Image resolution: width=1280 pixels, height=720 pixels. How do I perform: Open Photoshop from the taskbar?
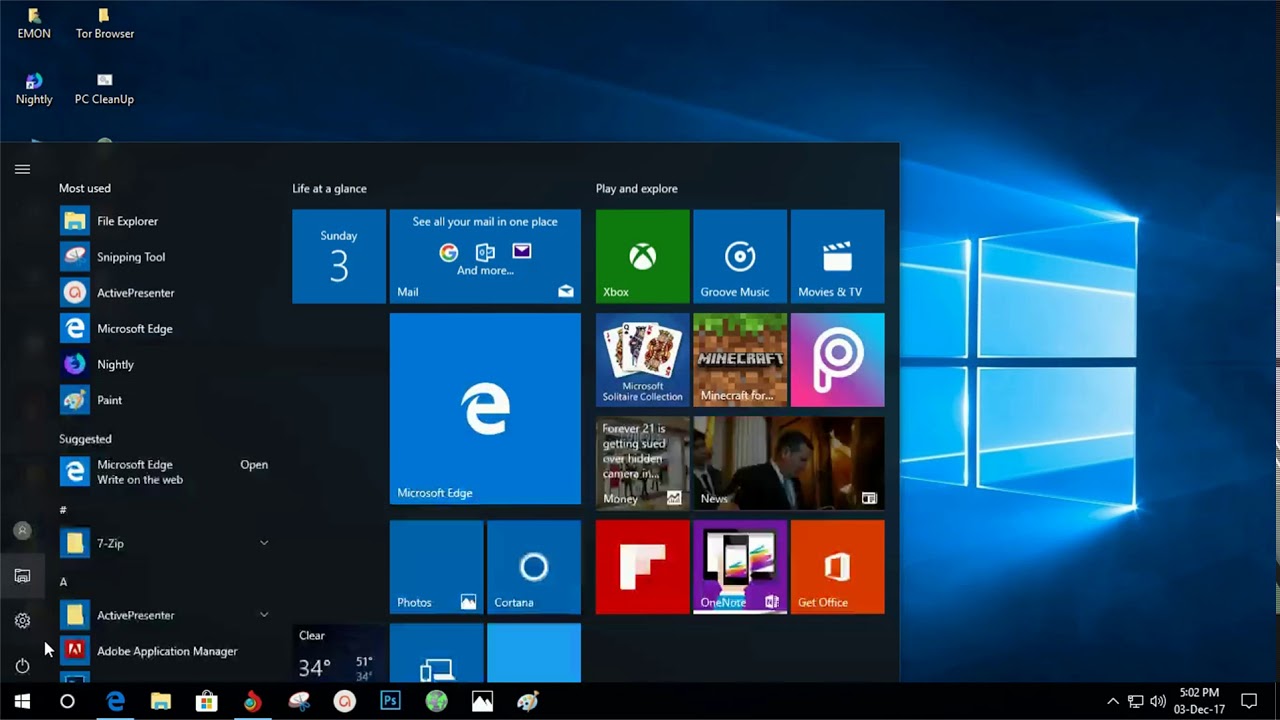coord(390,702)
